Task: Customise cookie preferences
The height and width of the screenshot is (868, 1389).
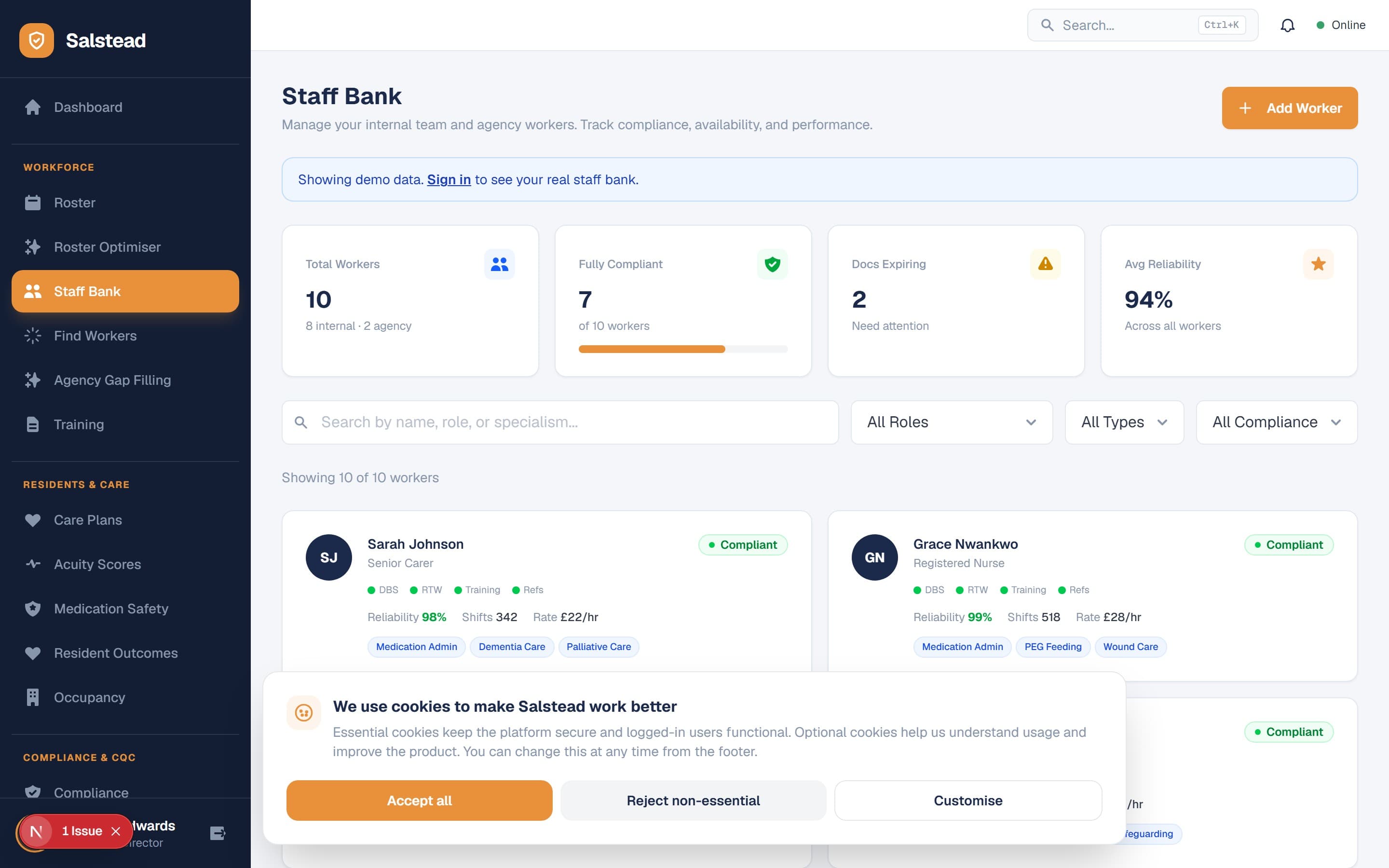Action: 967,800
